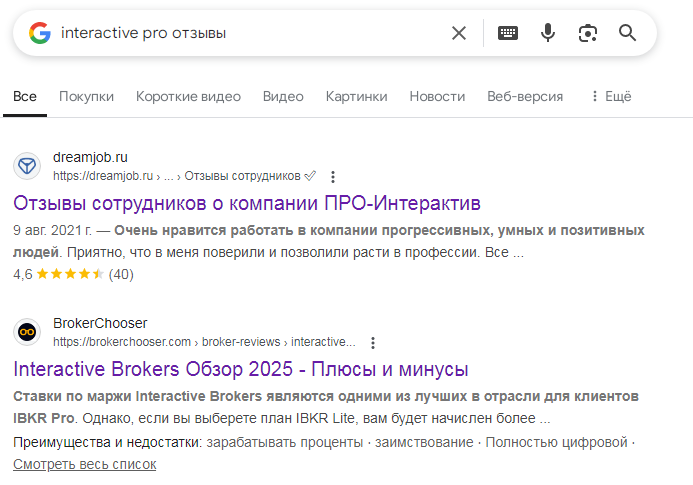Screen dimensions: 693x485
Task: Click the BrokerChooser site favicon
Action: pos(27,332)
